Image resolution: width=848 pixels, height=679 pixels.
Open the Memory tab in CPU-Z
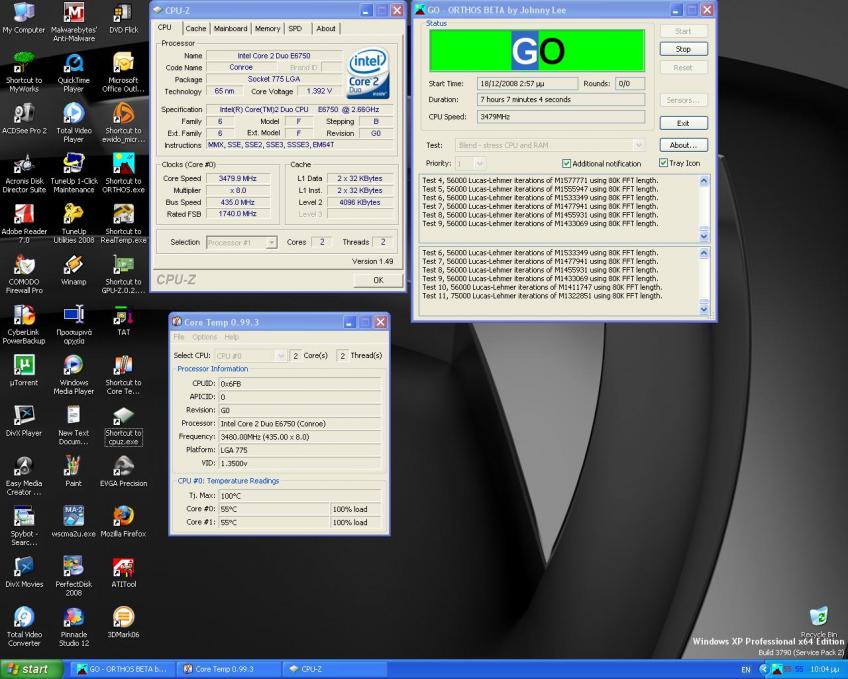point(267,29)
